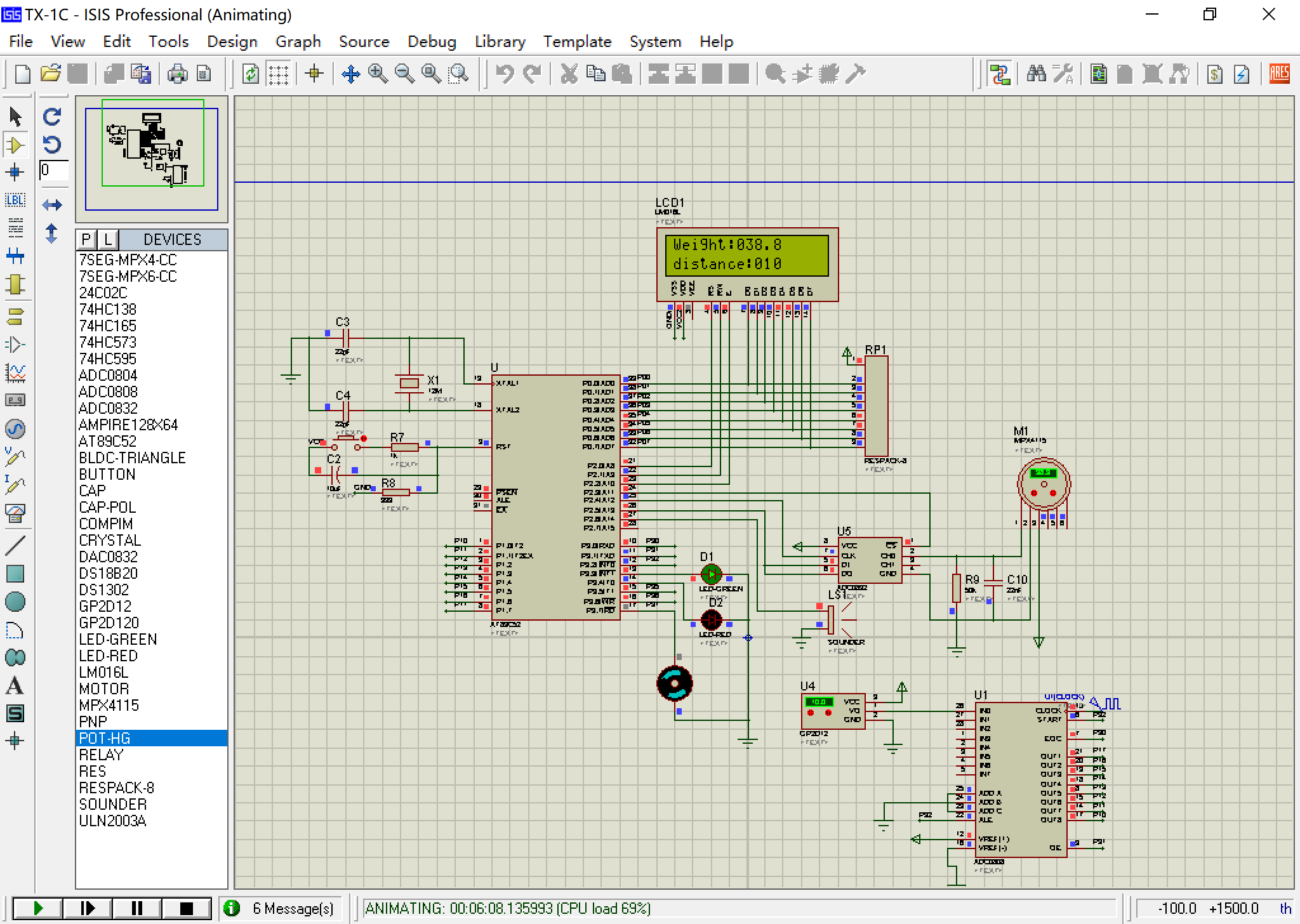Image resolution: width=1300 pixels, height=924 pixels.
Task: Click the Zoom In magnifier icon
Action: coord(378,74)
